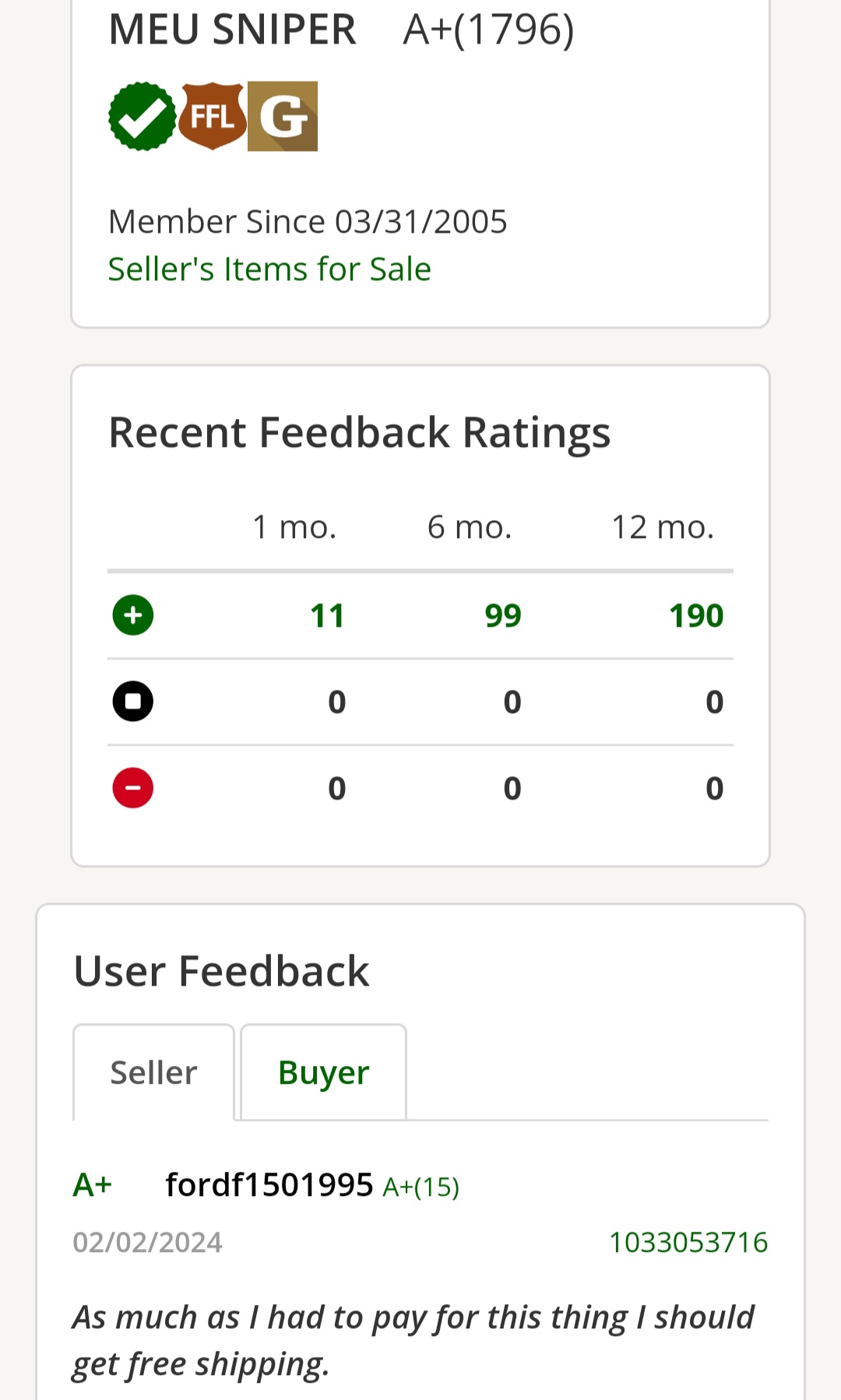Tap the MEU SNIPER seller name
This screenshot has width=841, height=1400.
(232, 30)
